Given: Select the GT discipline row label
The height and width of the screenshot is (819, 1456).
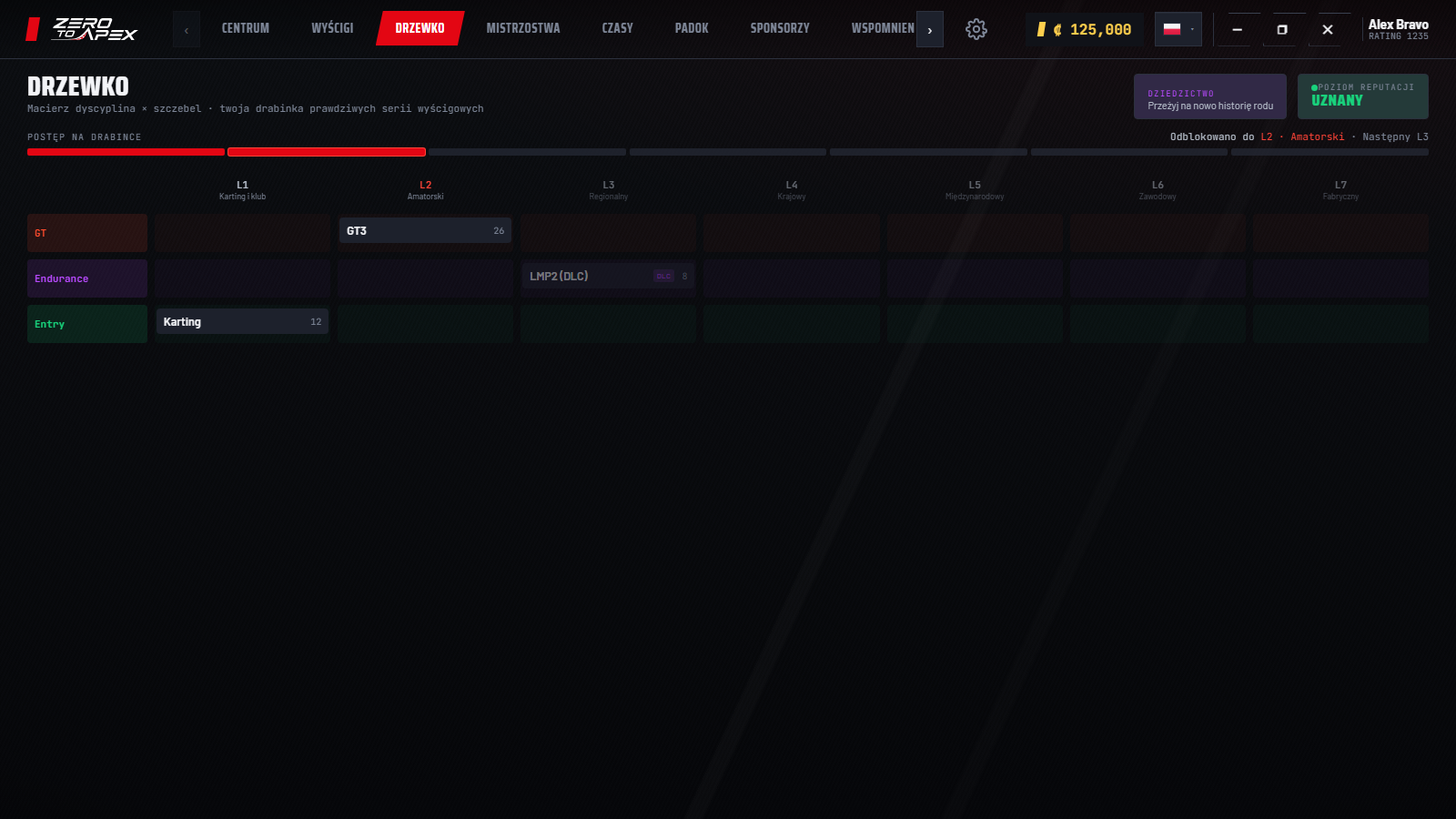Looking at the screenshot, I should 87,233.
